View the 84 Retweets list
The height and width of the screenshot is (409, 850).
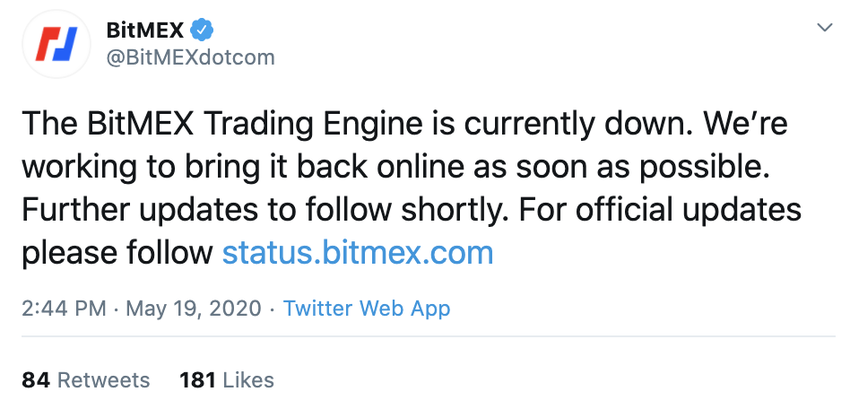click(x=86, y=380)
